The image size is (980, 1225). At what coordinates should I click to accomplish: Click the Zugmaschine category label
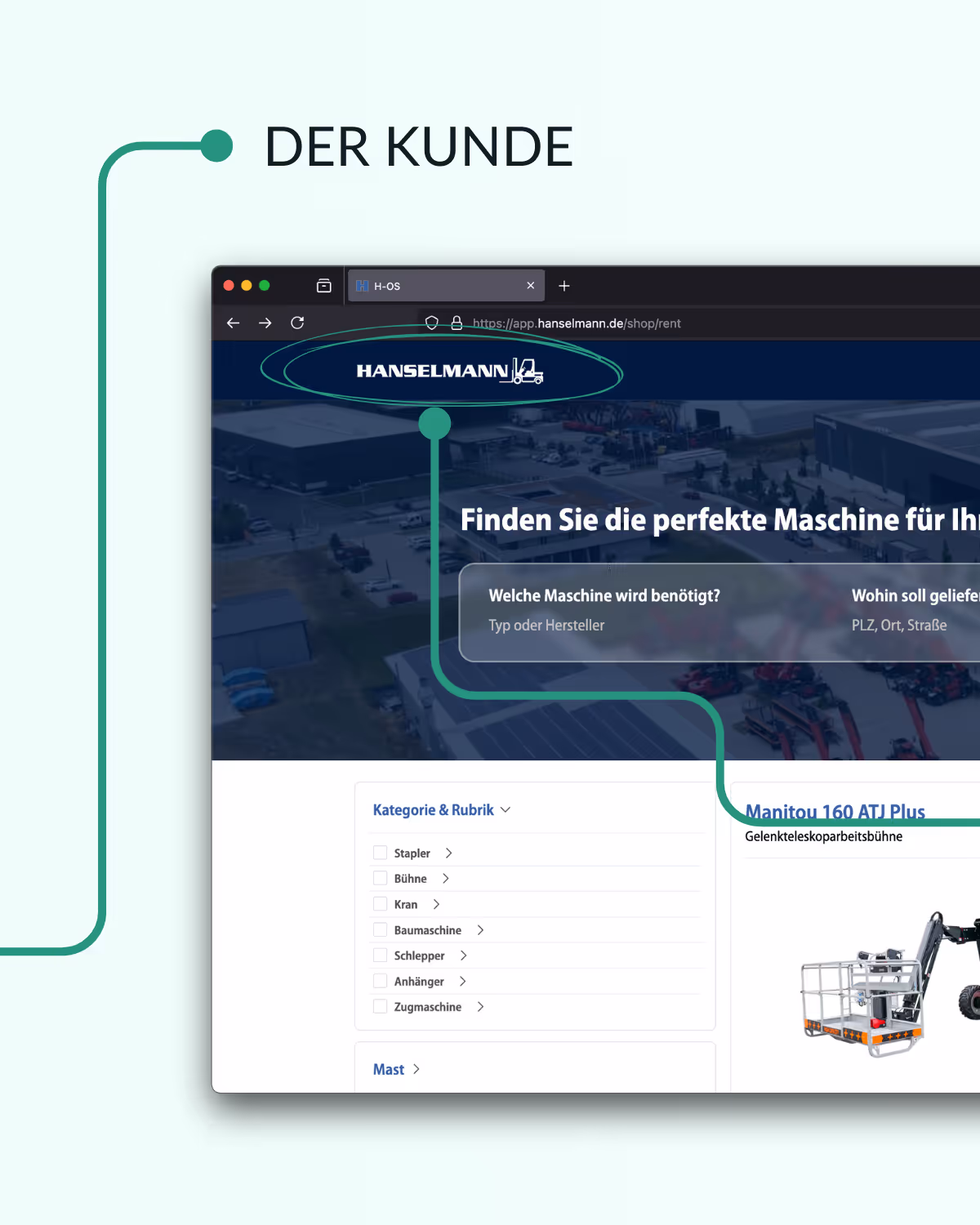pos(427,1006)
